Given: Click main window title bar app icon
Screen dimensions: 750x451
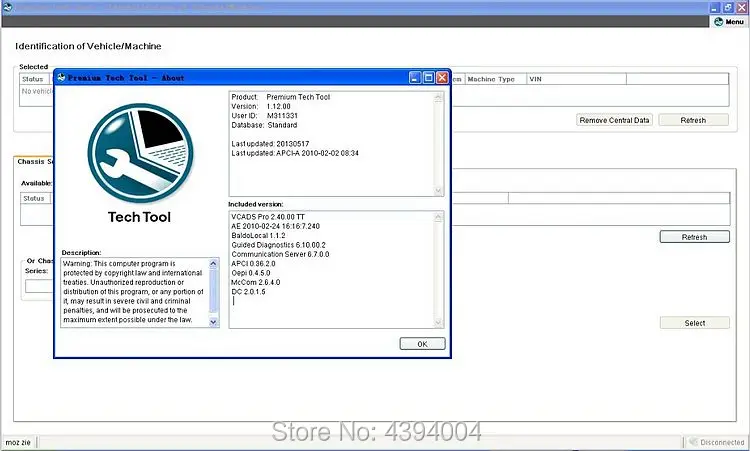Looking at the screenshot, I should coord(7,7).
